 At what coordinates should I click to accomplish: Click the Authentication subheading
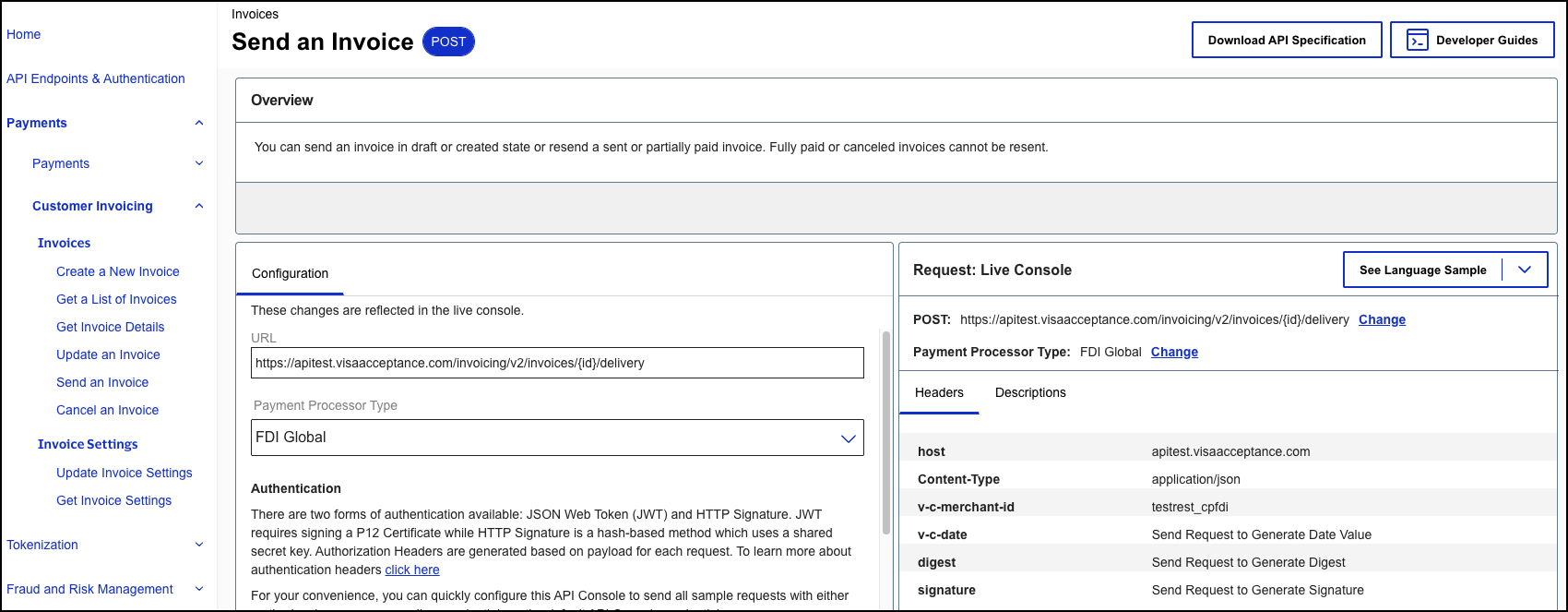pos(296,488)
